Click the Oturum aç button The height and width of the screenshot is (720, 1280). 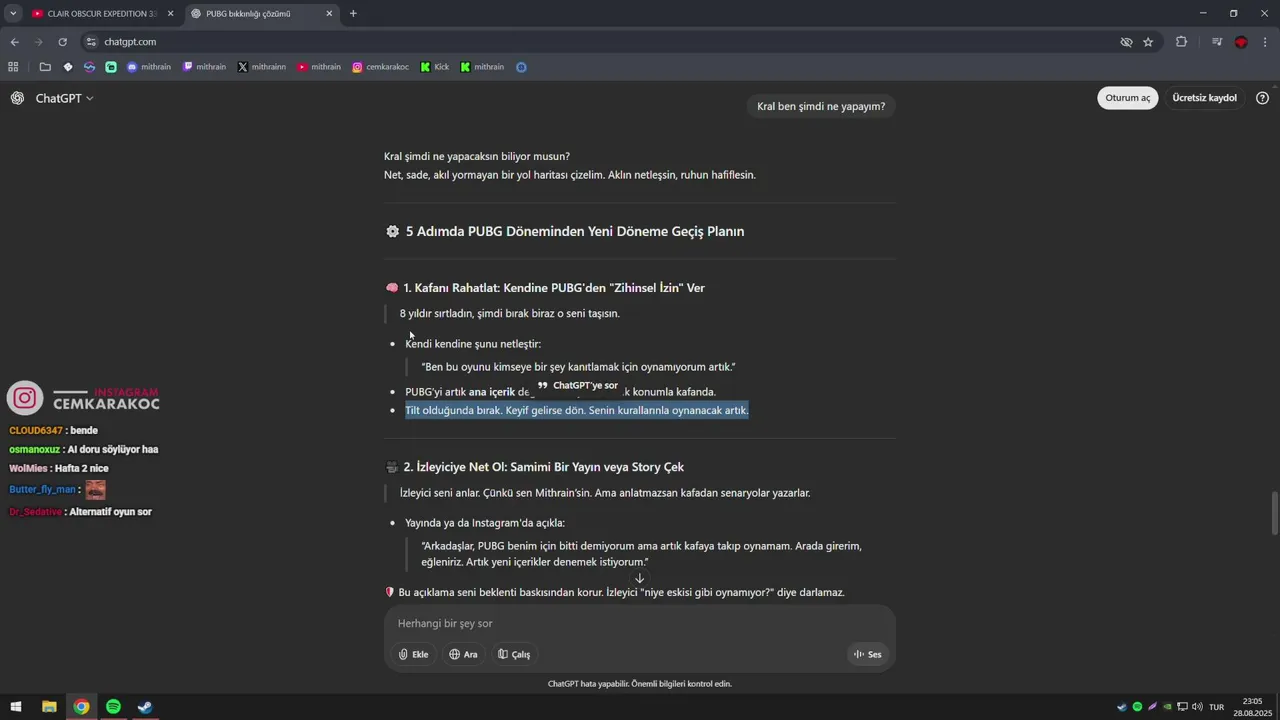[x=1128, y=98]
